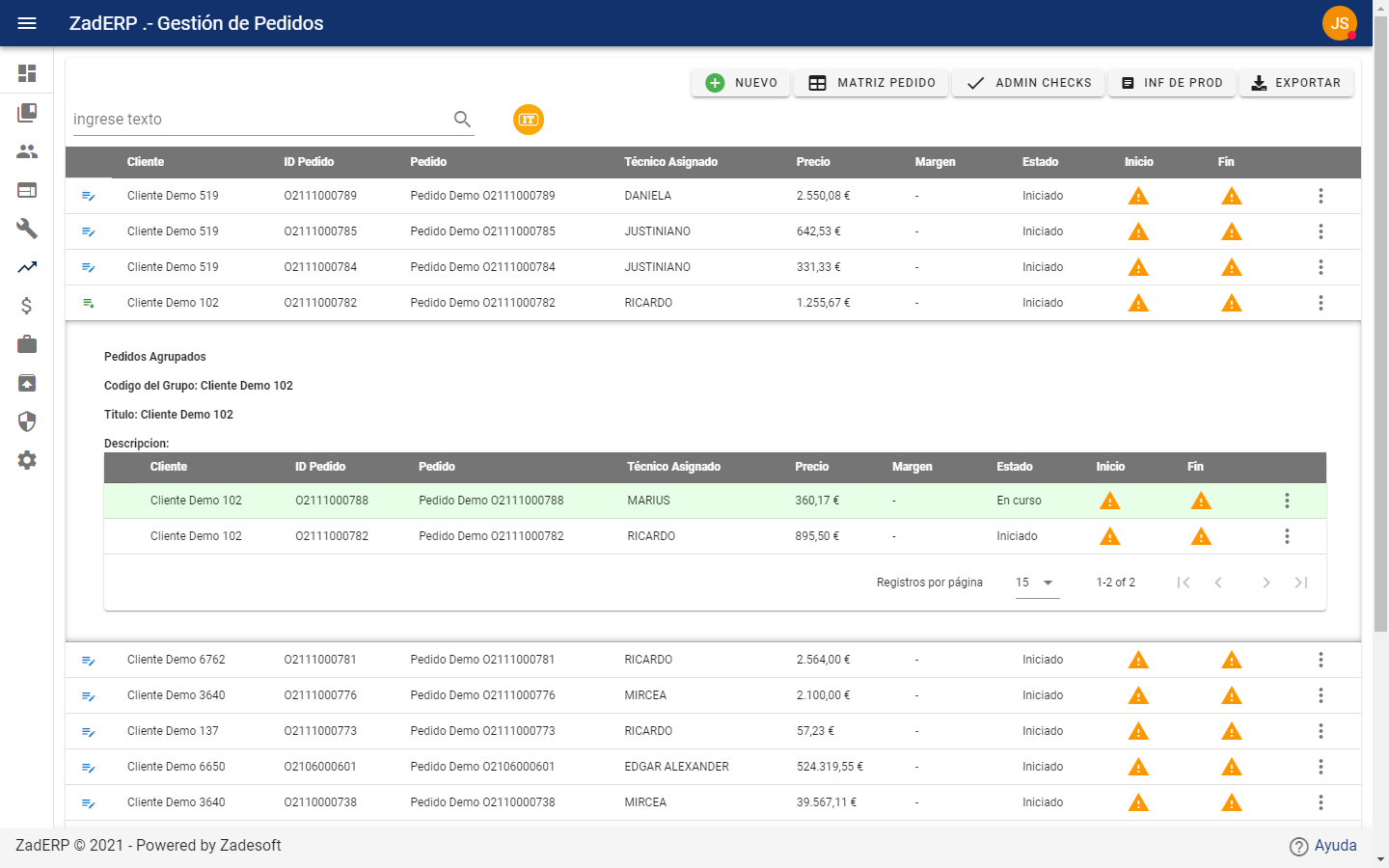Viewport: 1389px width, 868px height.
Task: Open the trending chart sidebar icon
Action: tap(27, 267)
